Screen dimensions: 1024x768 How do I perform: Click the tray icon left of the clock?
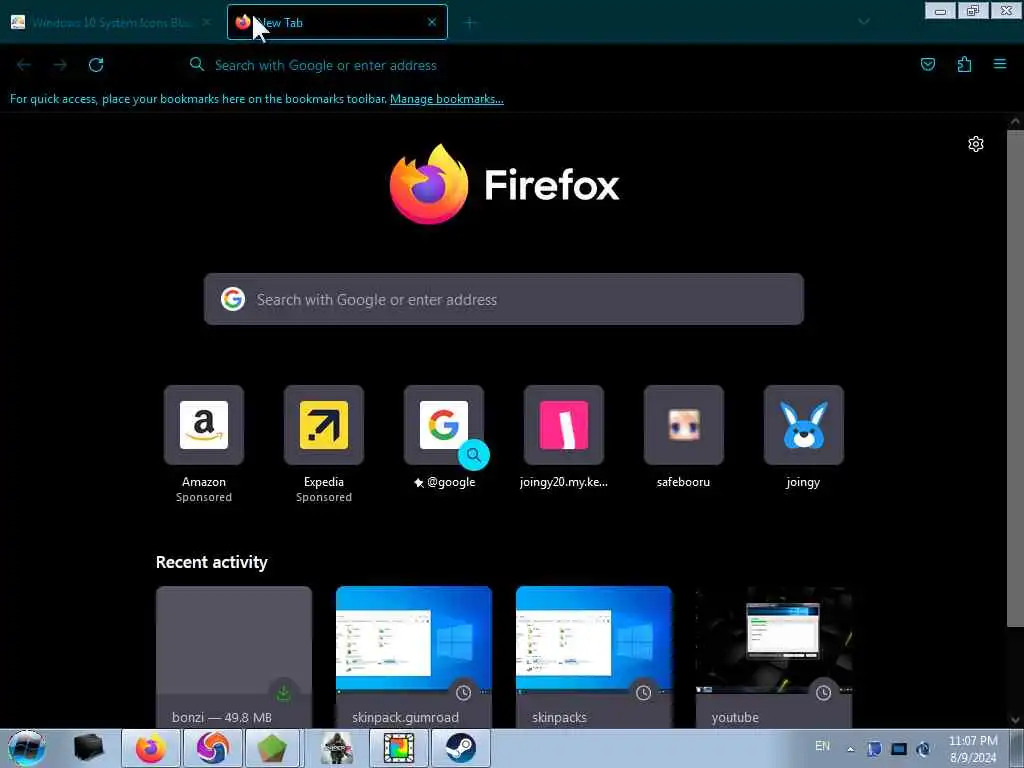coord(923,749)
